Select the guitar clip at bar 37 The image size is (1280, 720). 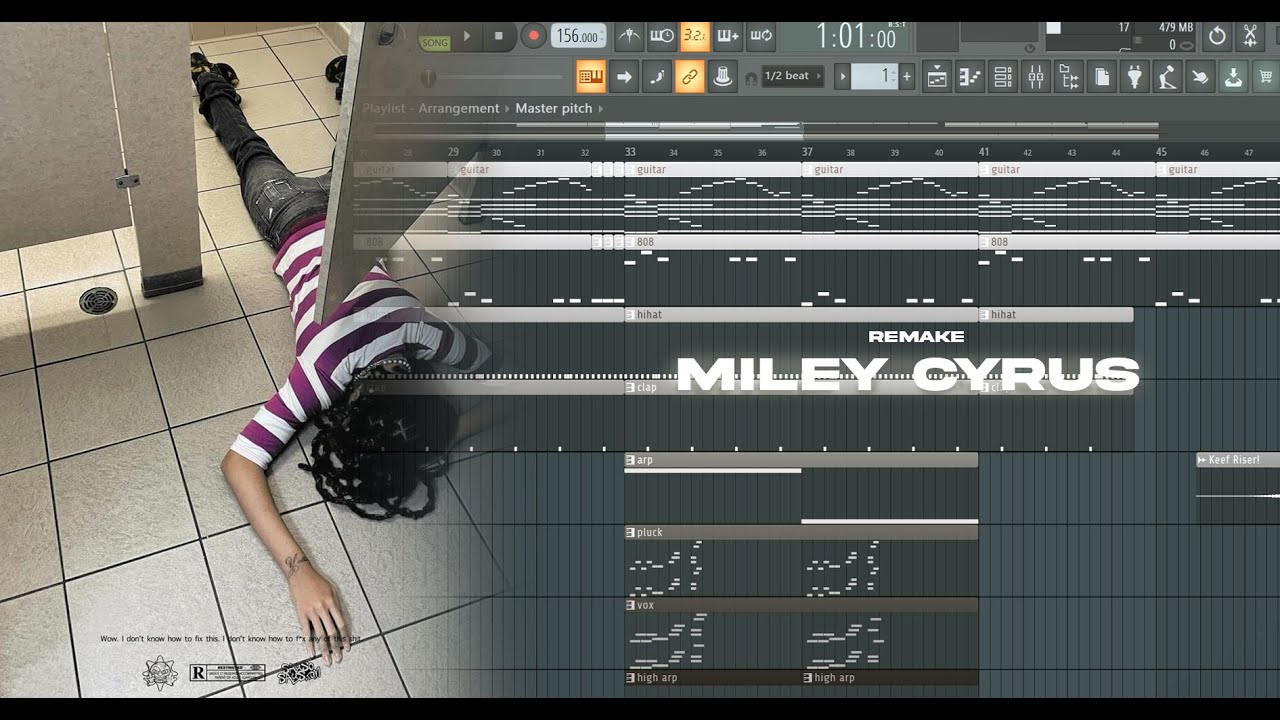point(890,170)
